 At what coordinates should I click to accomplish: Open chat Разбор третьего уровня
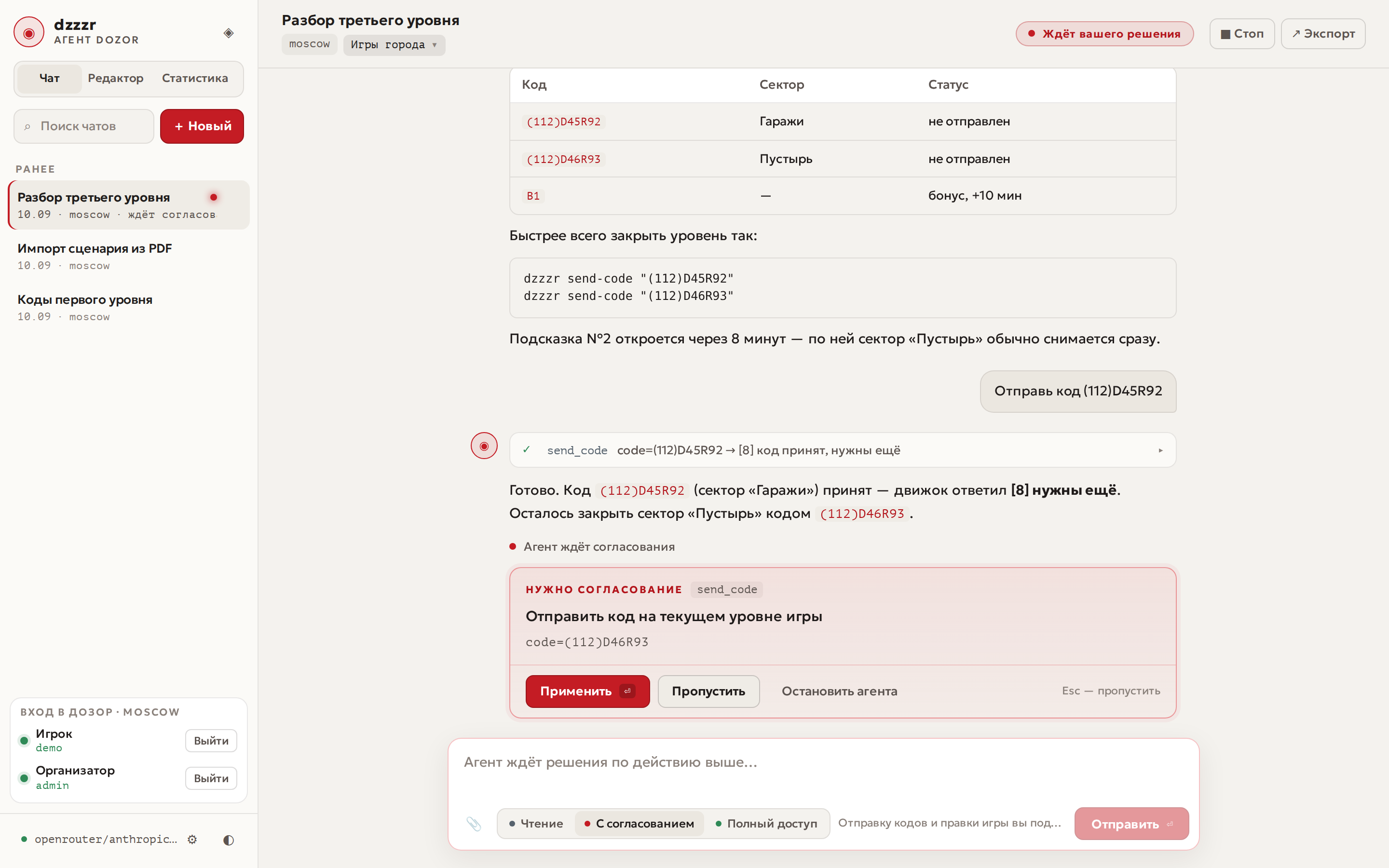(129, 205)
